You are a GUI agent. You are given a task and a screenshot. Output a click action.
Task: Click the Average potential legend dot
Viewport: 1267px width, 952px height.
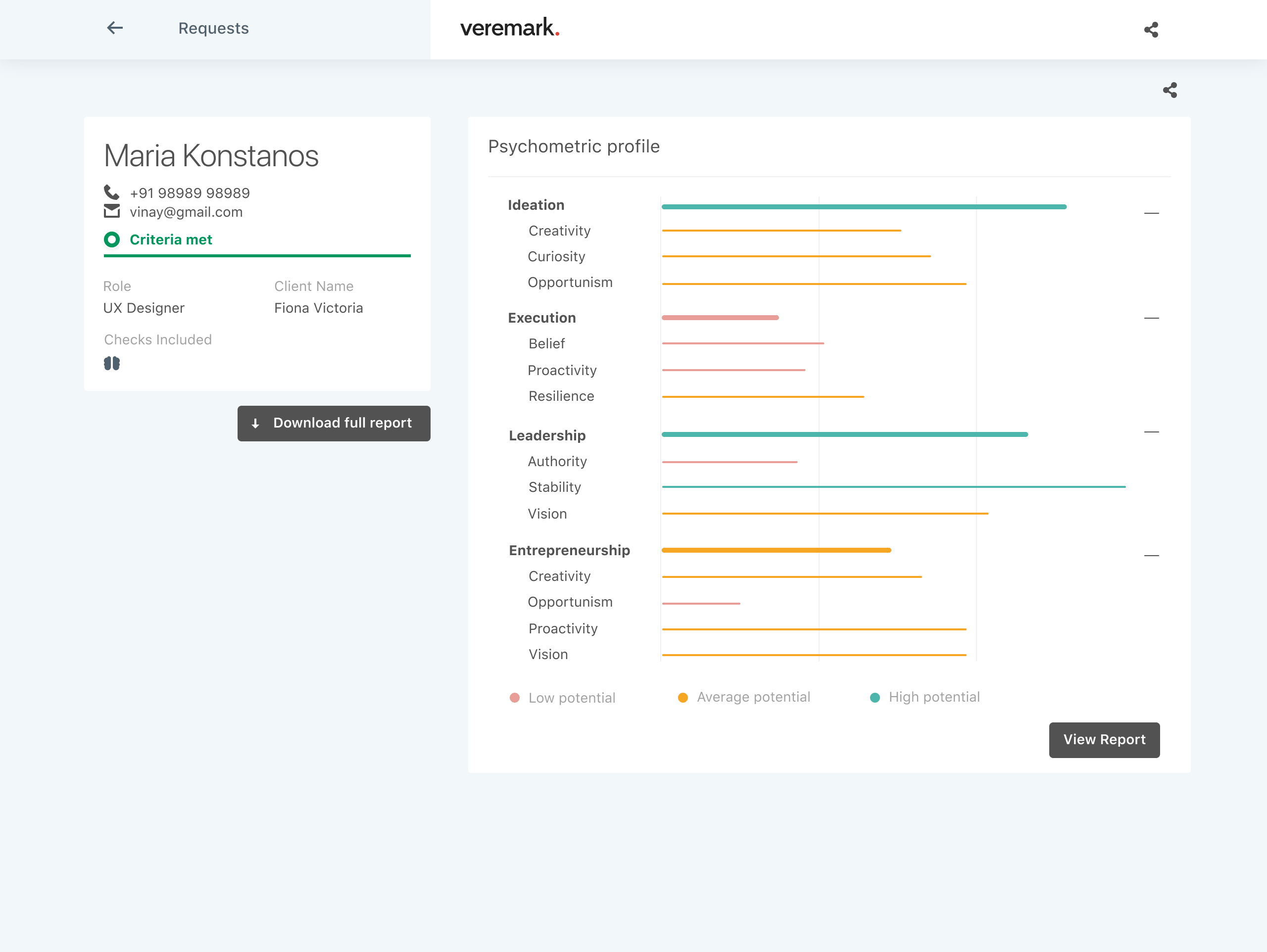(x=683, y=698)
